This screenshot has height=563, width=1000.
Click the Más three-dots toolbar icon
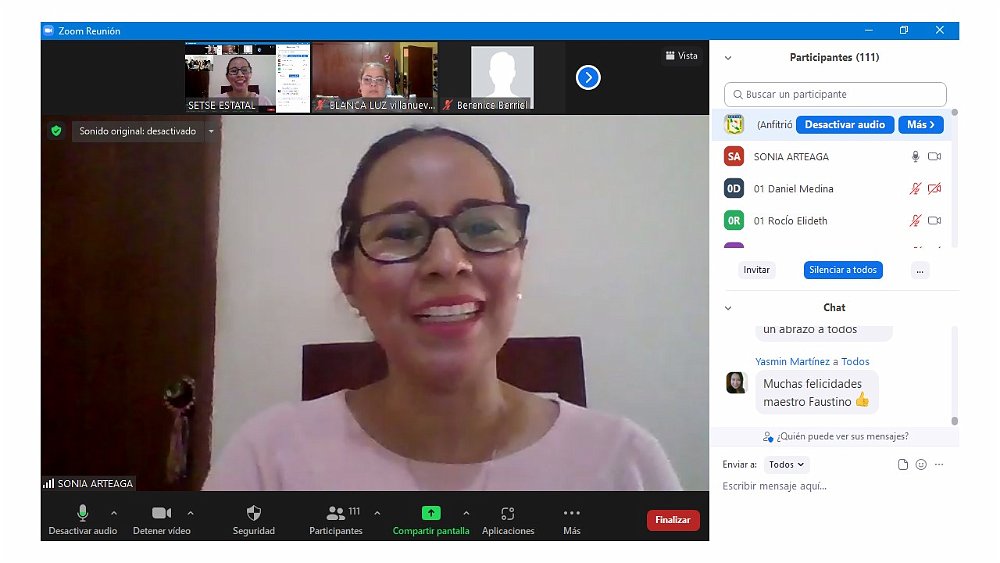coord(572,513)
